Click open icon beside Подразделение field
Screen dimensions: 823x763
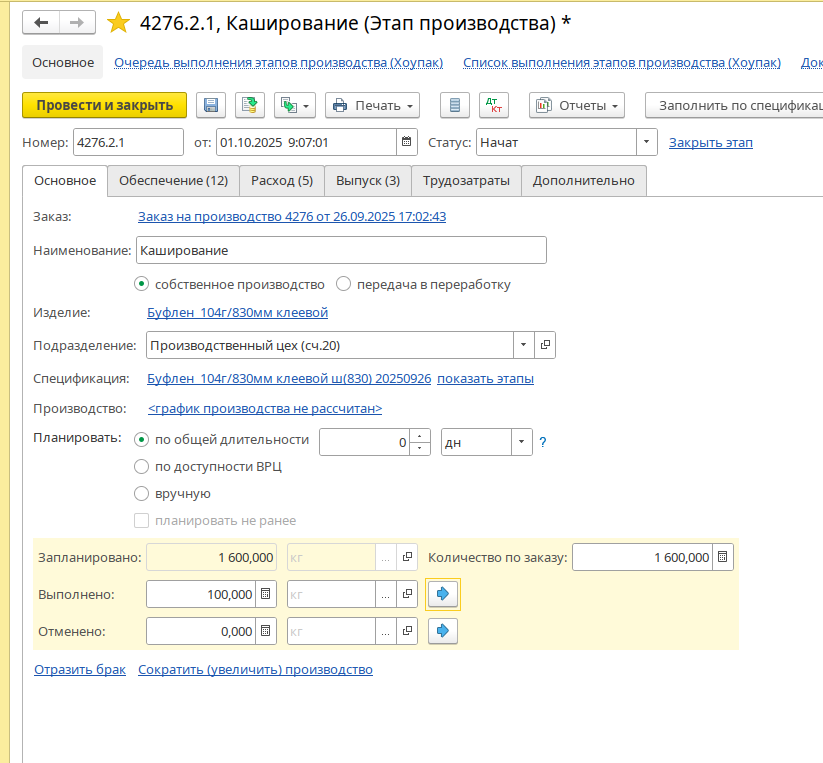pos(545,345)
